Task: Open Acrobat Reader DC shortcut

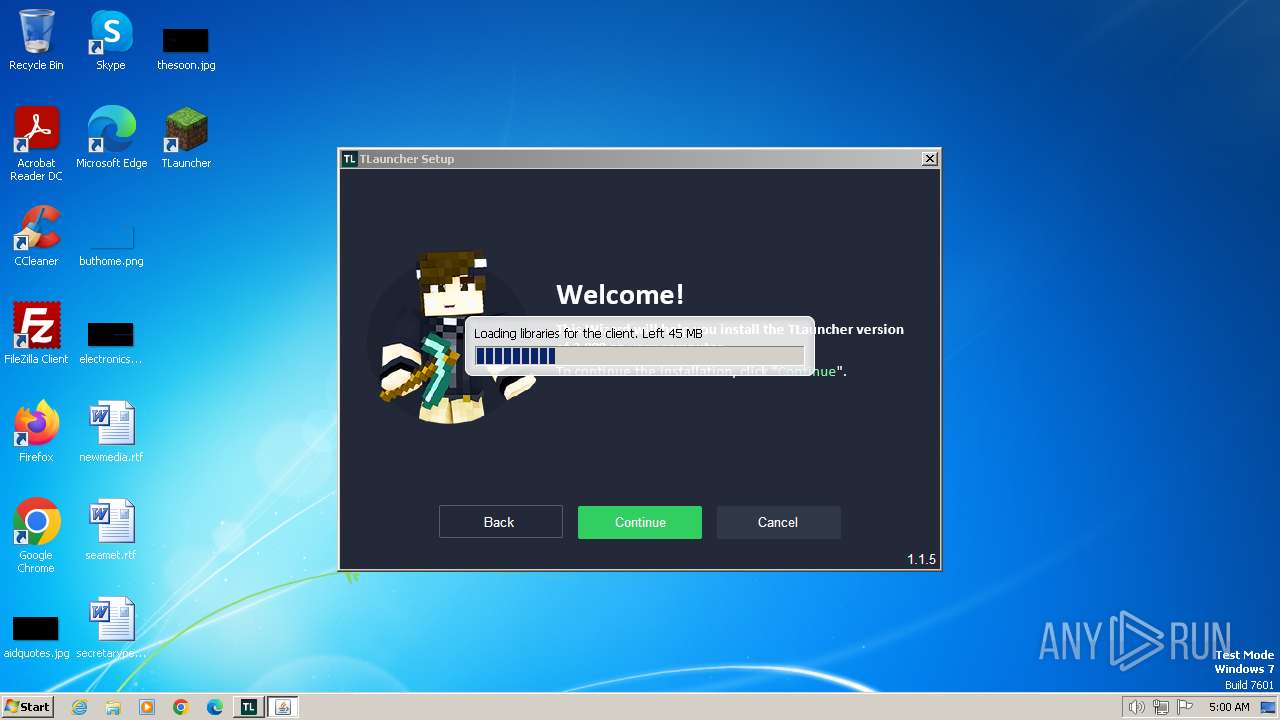Action: pos(36,144)
